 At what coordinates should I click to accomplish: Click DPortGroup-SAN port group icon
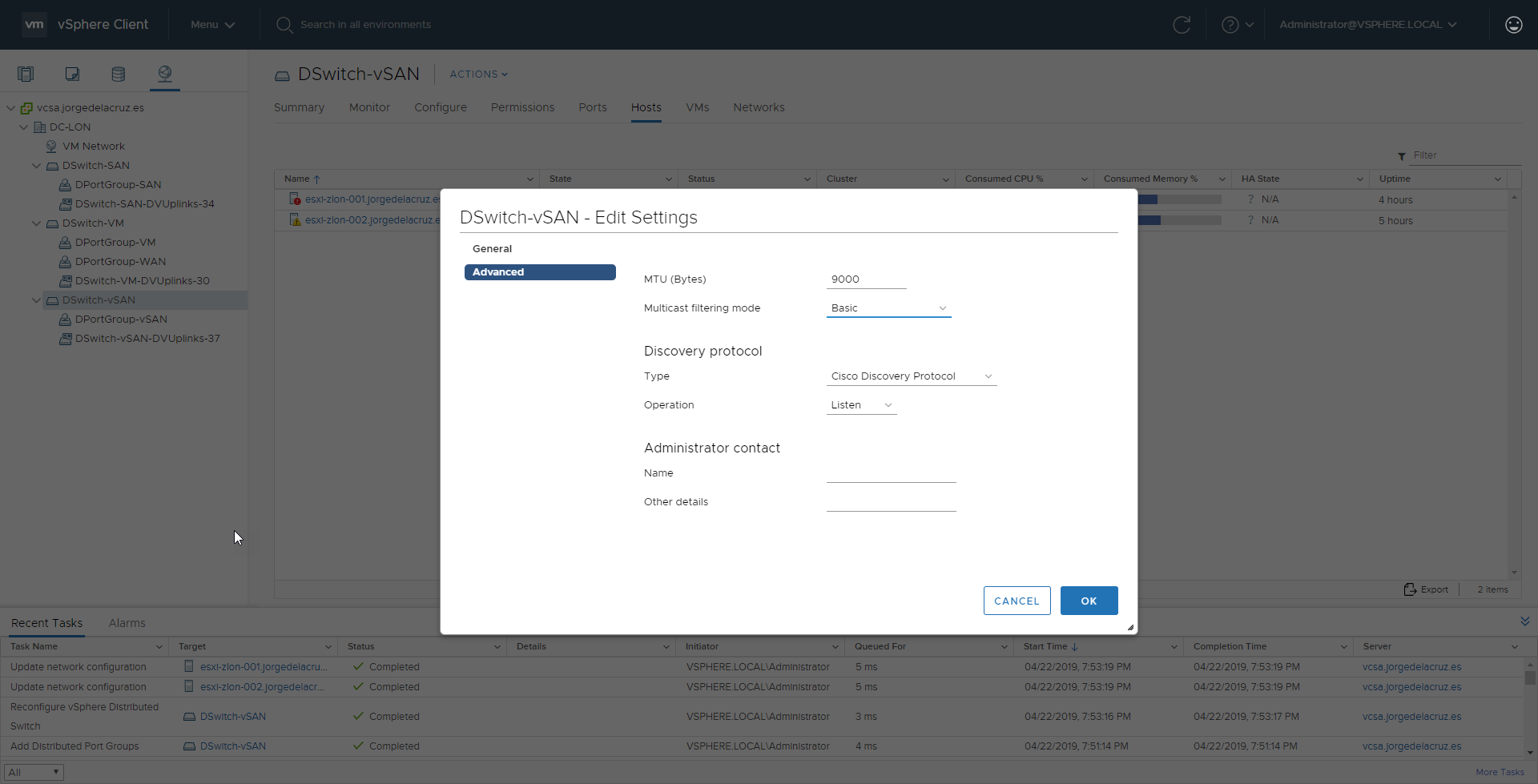[66, 185]
